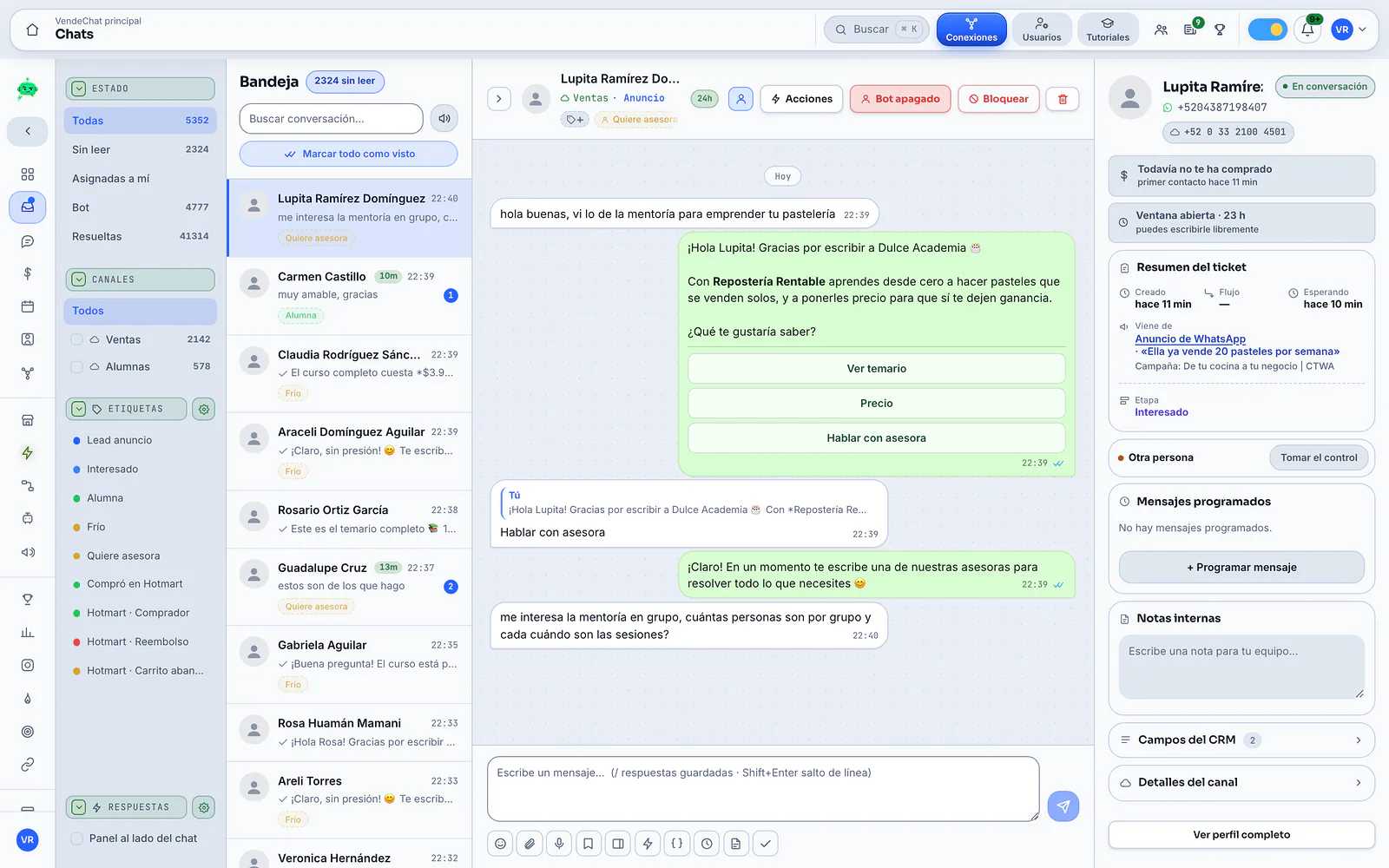Open the Tutoriales tab
This screenshot has width=1389, height=868.
[x=1108, y=30]
